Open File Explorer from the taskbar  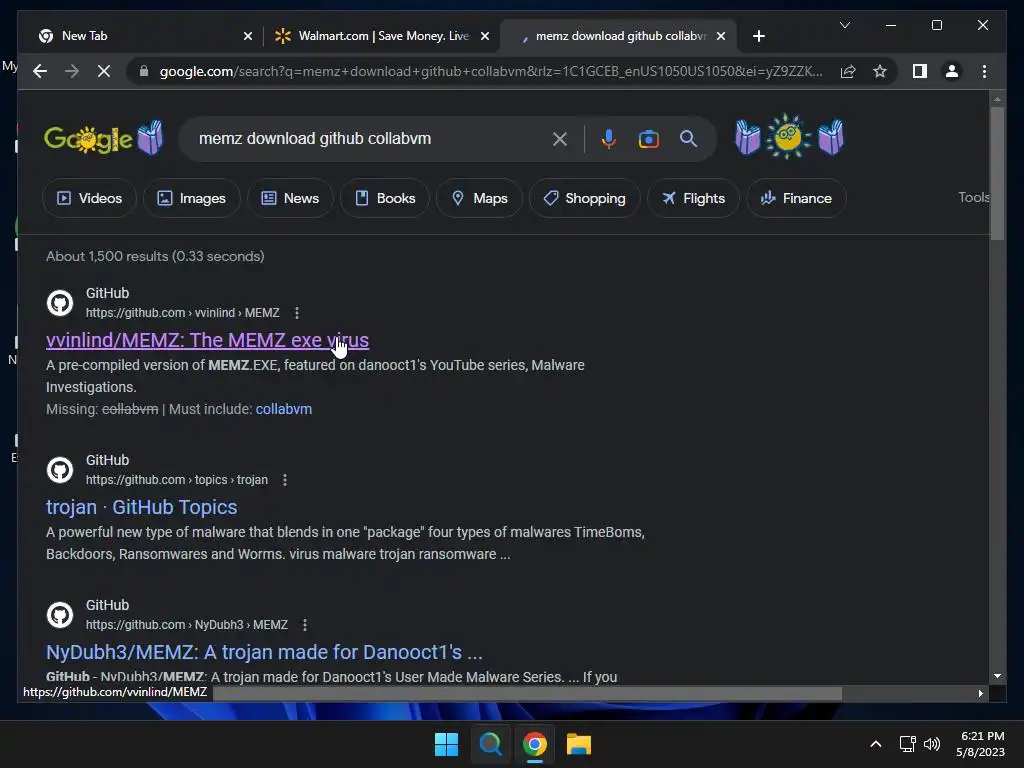click(579, 744)
